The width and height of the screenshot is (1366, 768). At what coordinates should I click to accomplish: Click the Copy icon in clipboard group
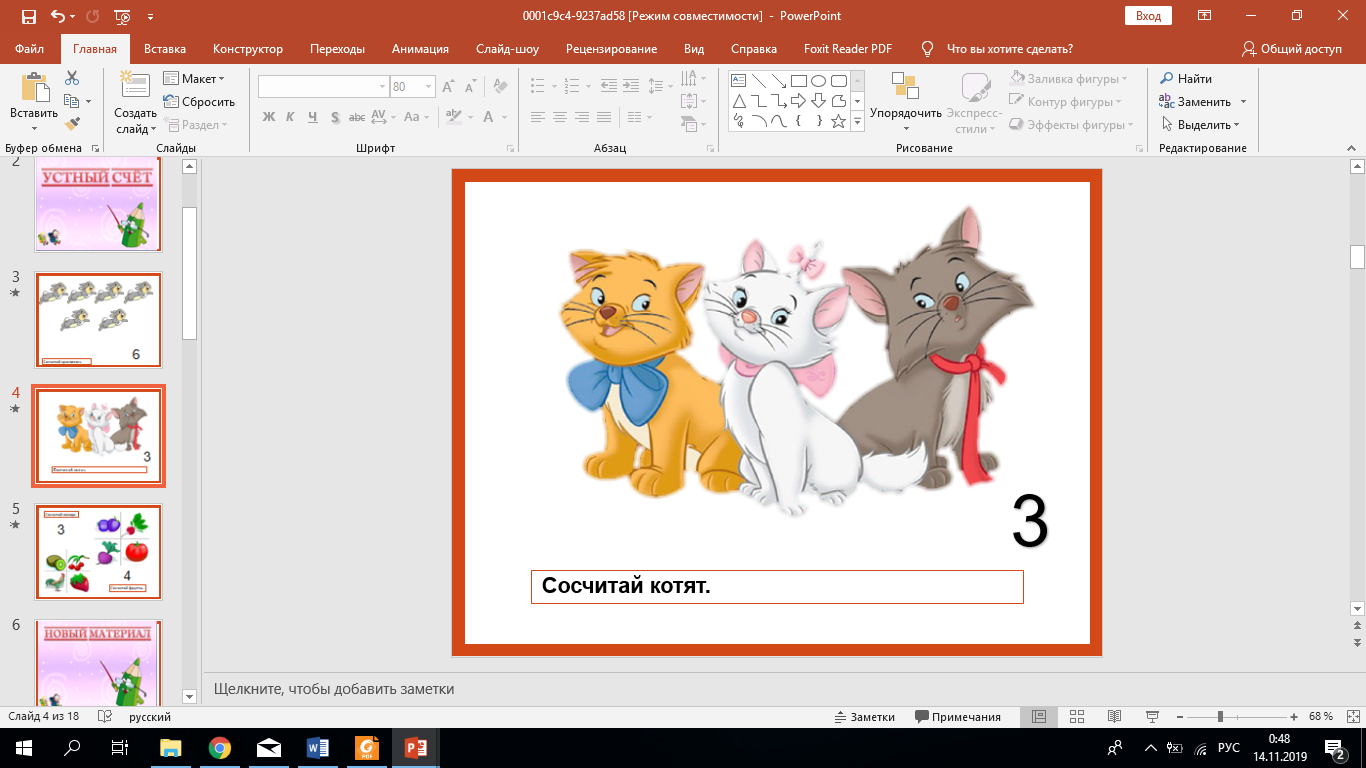pos(71,101)
